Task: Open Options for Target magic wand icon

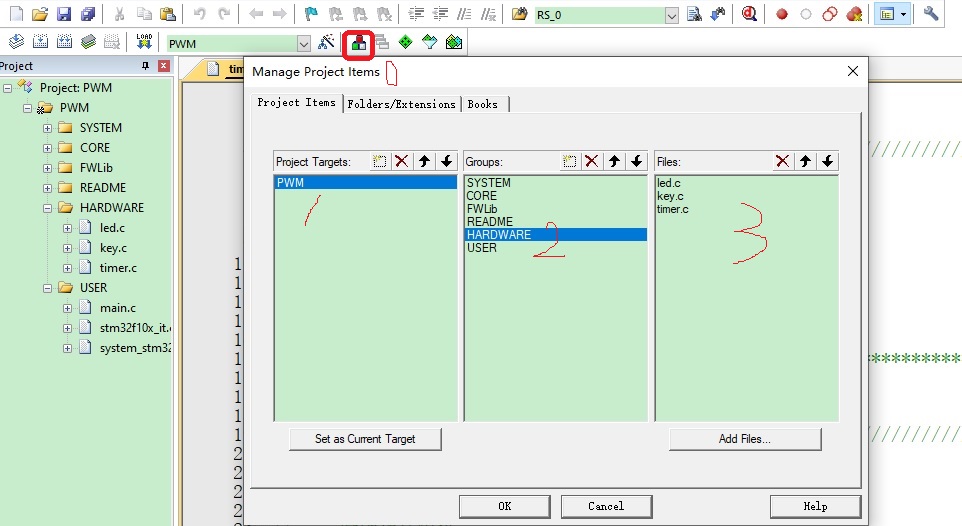Action: tap(326, 43)
